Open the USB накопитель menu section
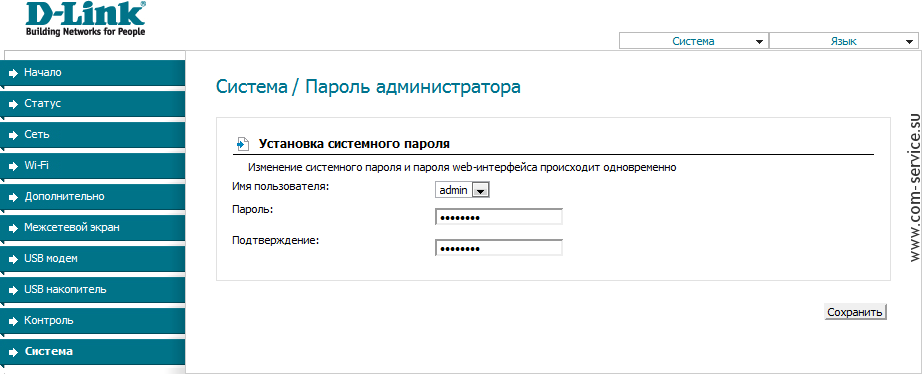 coord(92,290)
